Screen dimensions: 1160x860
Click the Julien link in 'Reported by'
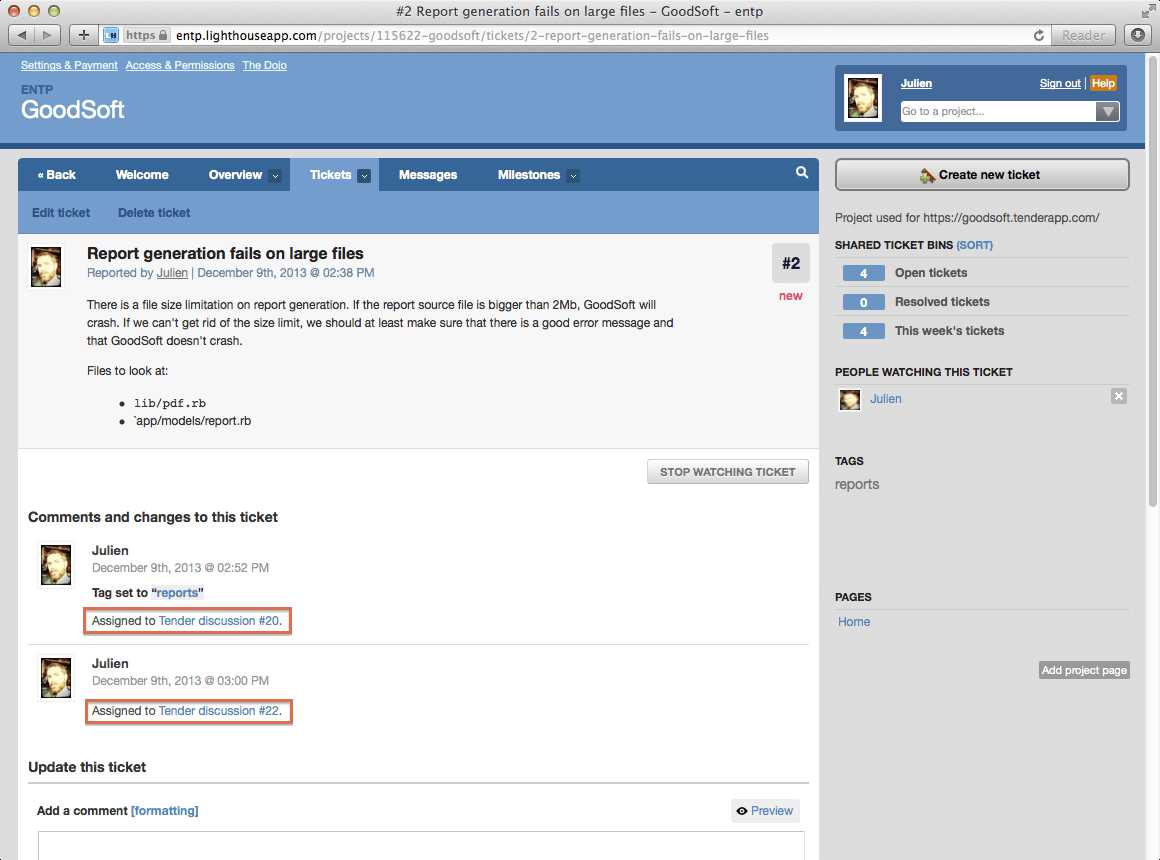[x=172, y=272]
